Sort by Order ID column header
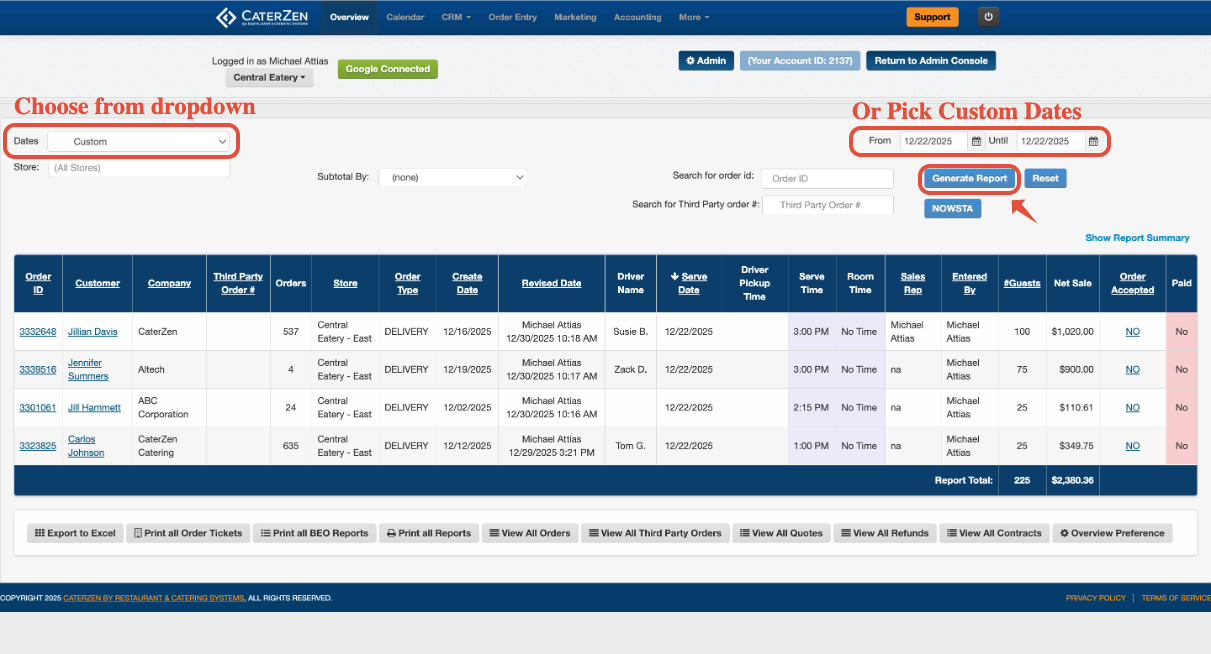 click(x=38, y=283)
